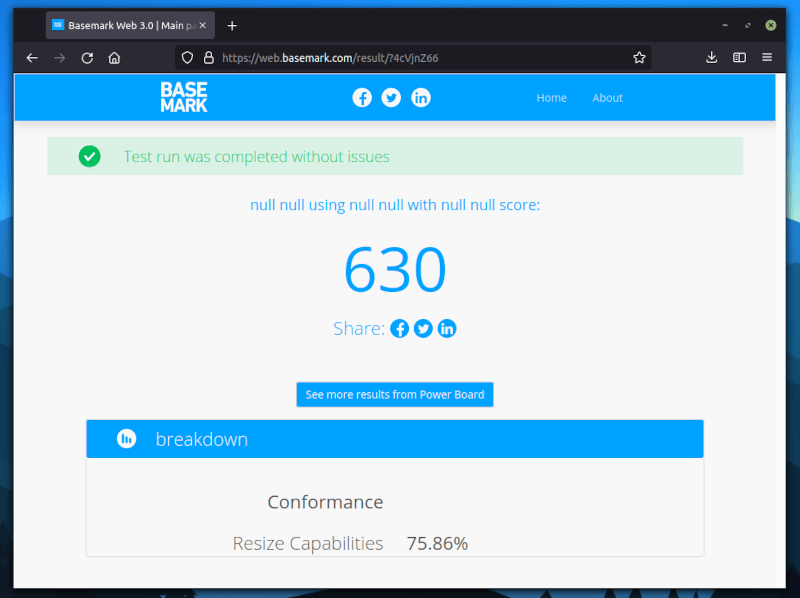Open the browser hamburger menu
The image size is (800, 598).
pos(767,58)
